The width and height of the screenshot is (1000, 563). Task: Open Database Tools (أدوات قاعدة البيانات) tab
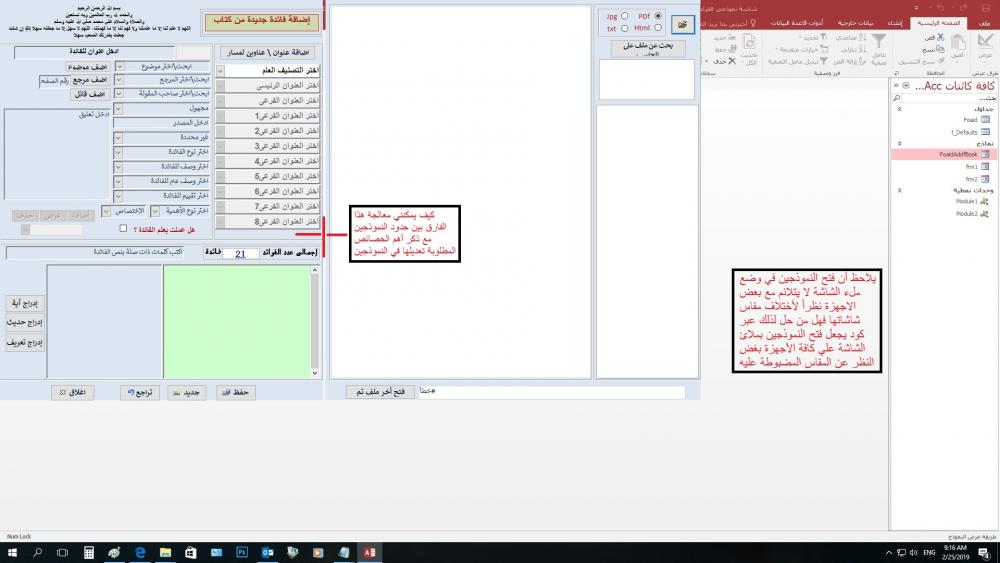797,23
